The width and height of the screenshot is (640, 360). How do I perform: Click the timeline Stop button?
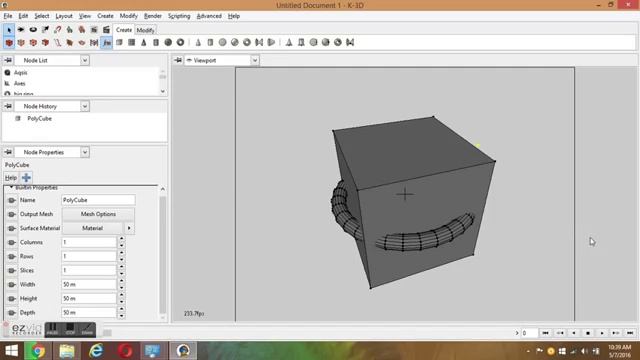pos(588,333)
